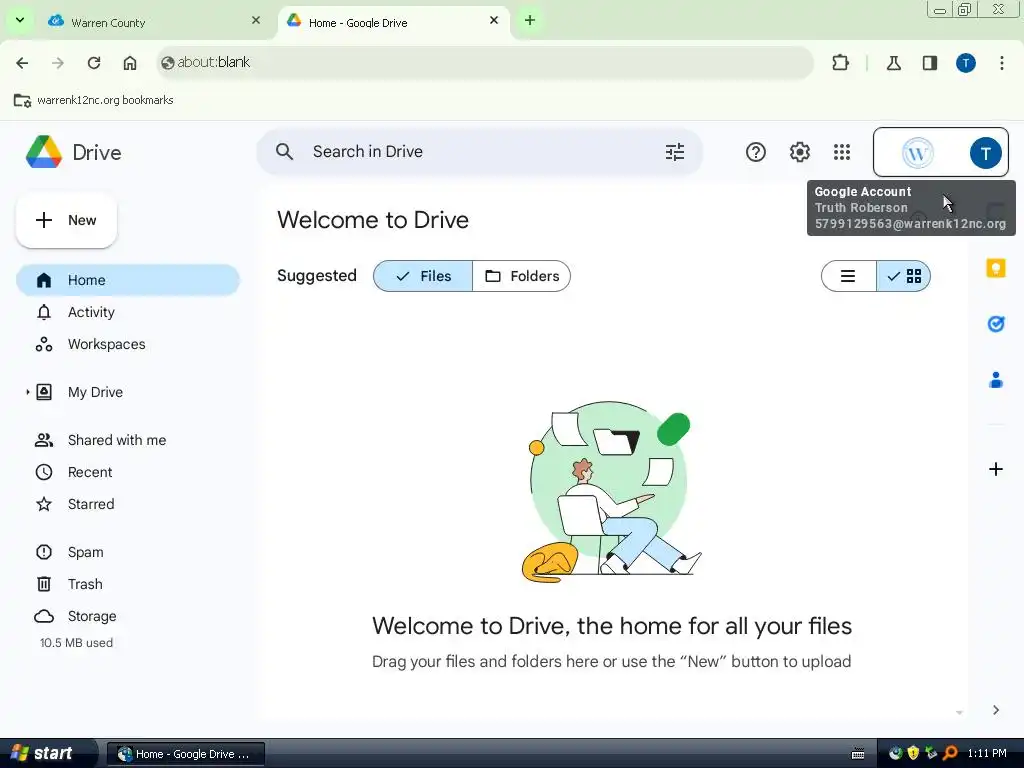Click the yellow shield tray icon

tap(913, 753)
